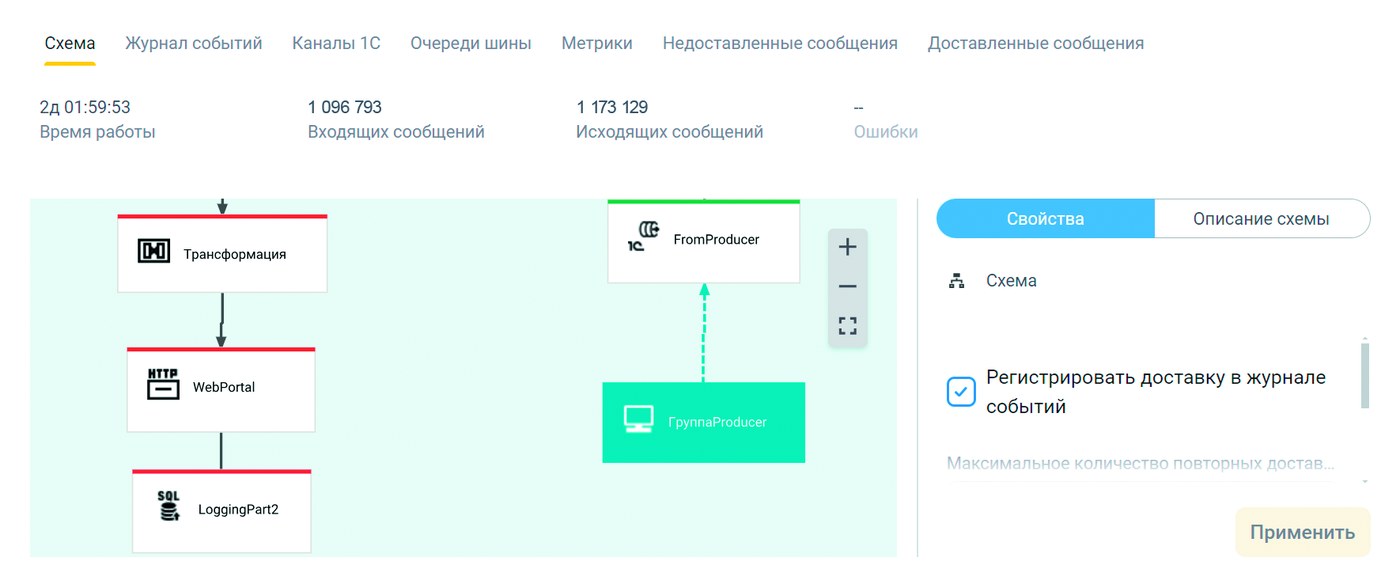Image resolution: width=1400 pixels, height=584 pixels.
Task: Click incoming messages count 1 096 793
Action: pyautogui.click(x=345, y=107)
